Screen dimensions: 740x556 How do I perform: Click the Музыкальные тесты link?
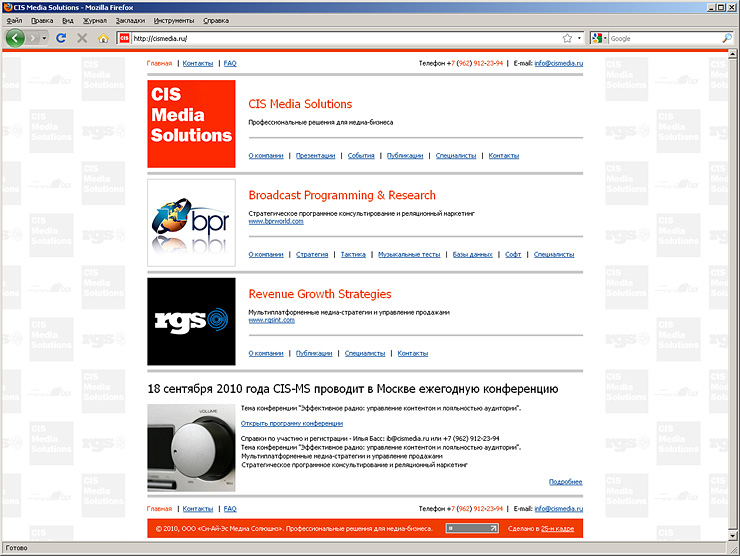click(408, 254)
